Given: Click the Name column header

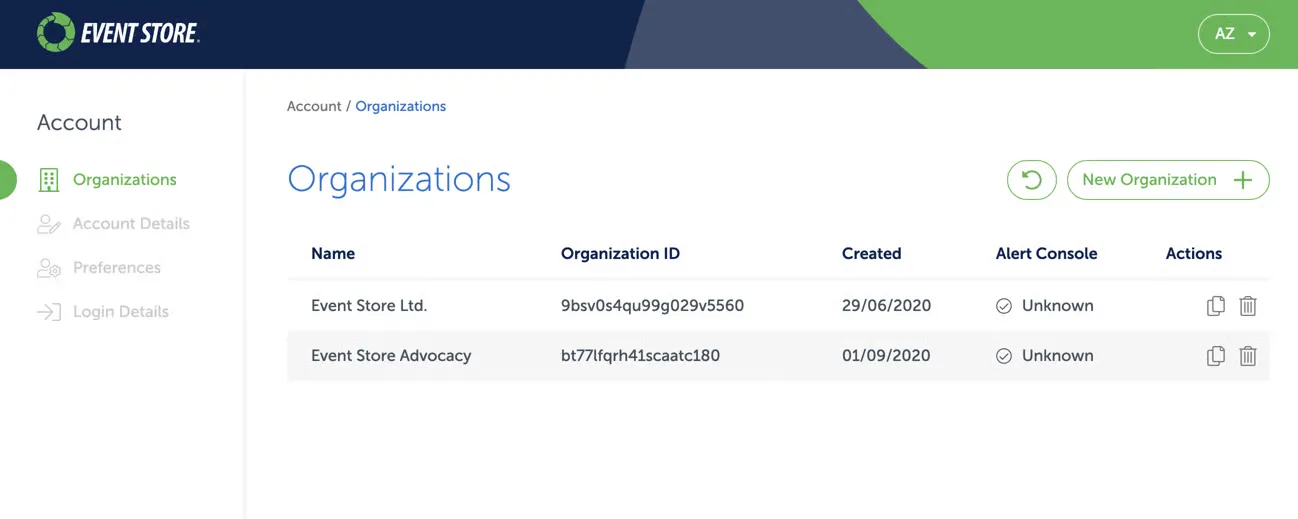Looking at the screenshot, I should tap(333, 254).
